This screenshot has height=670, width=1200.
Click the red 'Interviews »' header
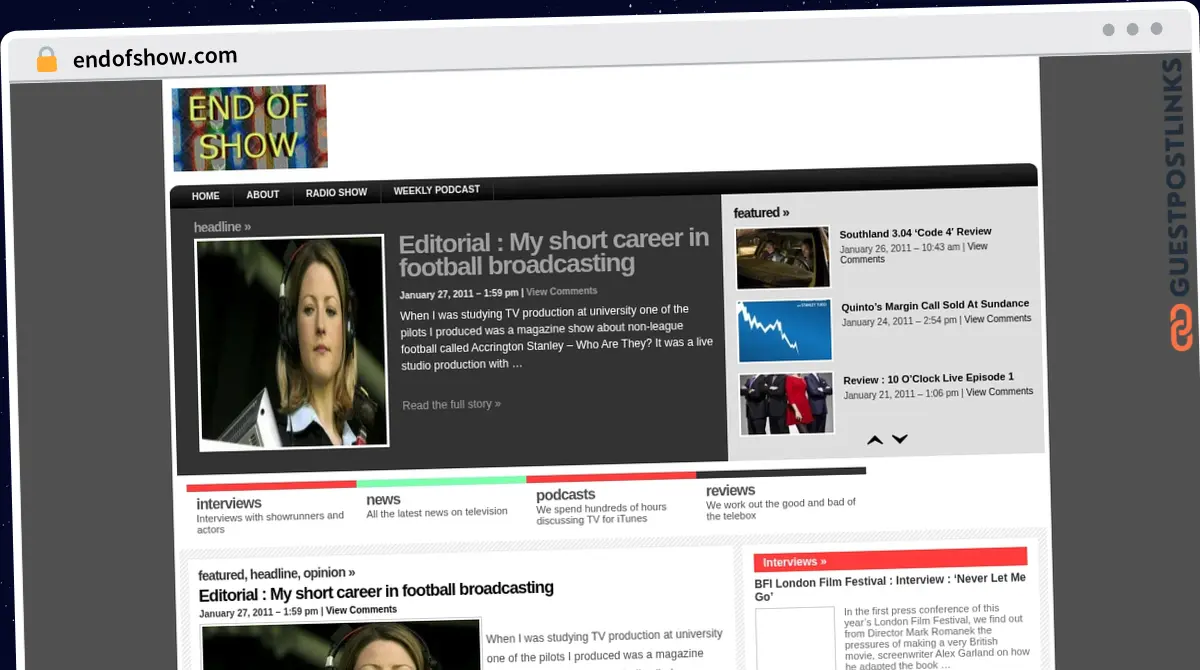[x=890, y=560]
